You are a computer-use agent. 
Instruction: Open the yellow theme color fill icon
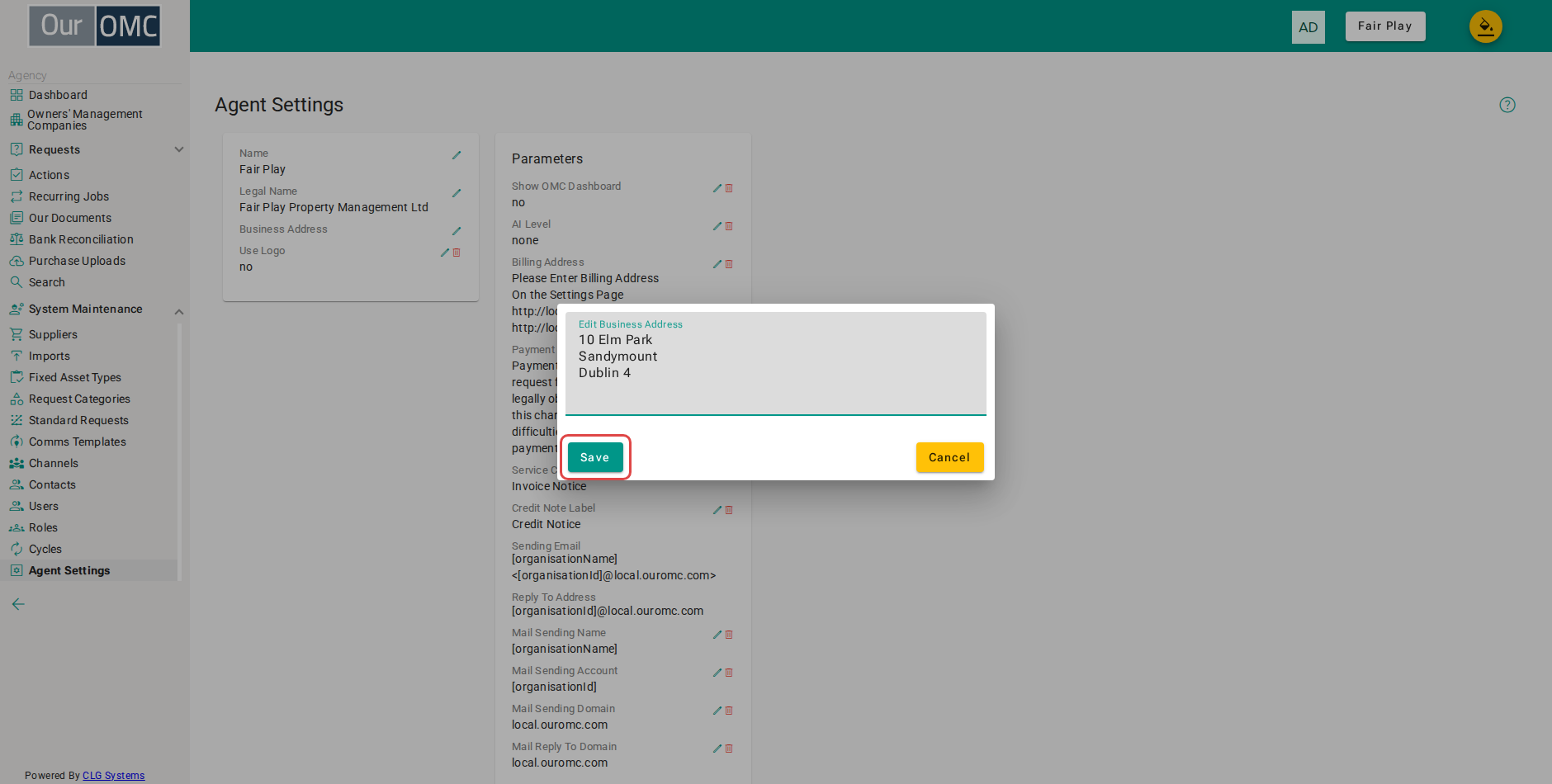1485,26
